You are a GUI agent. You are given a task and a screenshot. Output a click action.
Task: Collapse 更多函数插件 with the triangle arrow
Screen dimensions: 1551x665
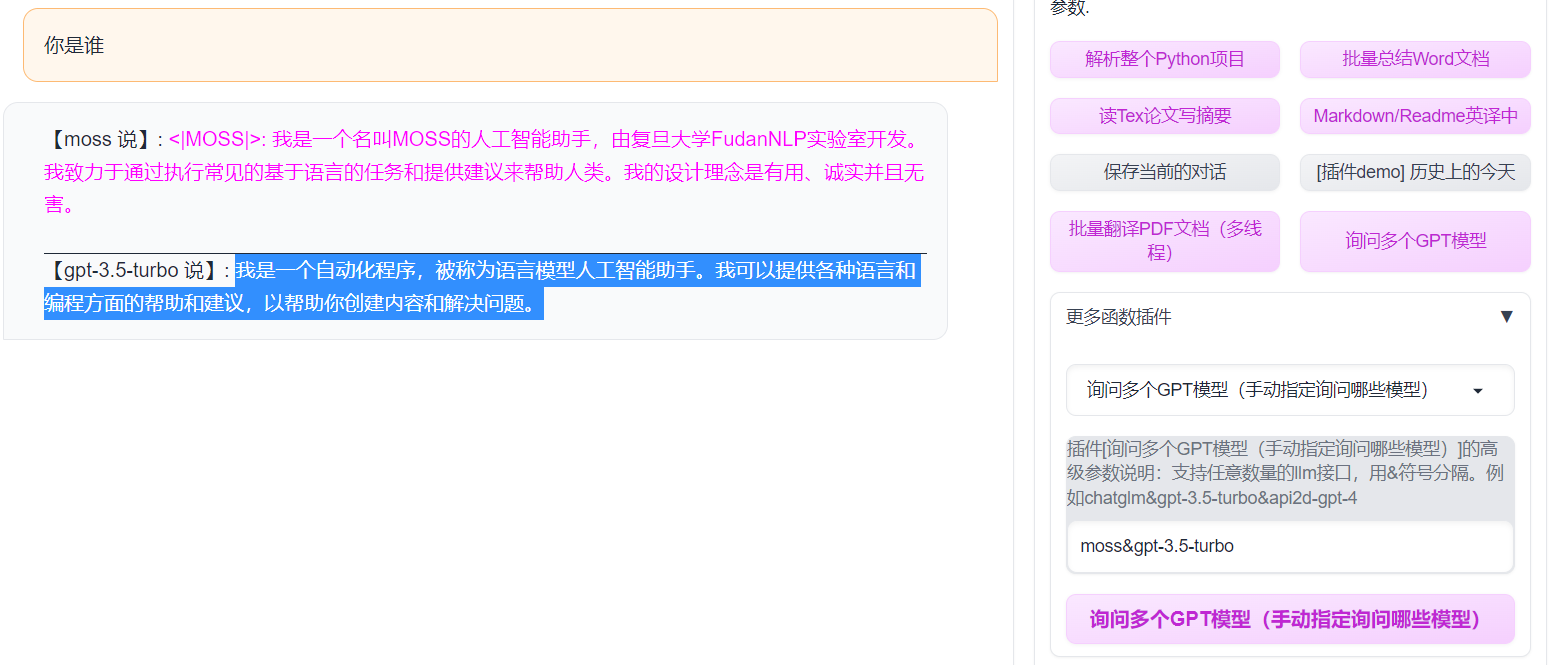point(1507,317)
